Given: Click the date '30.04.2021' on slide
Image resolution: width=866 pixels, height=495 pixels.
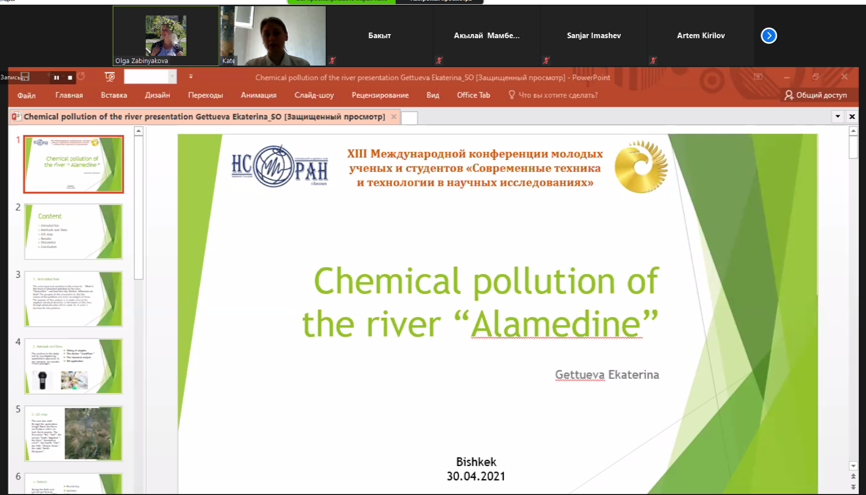Looking at the screenshot, I should [476, 476].
